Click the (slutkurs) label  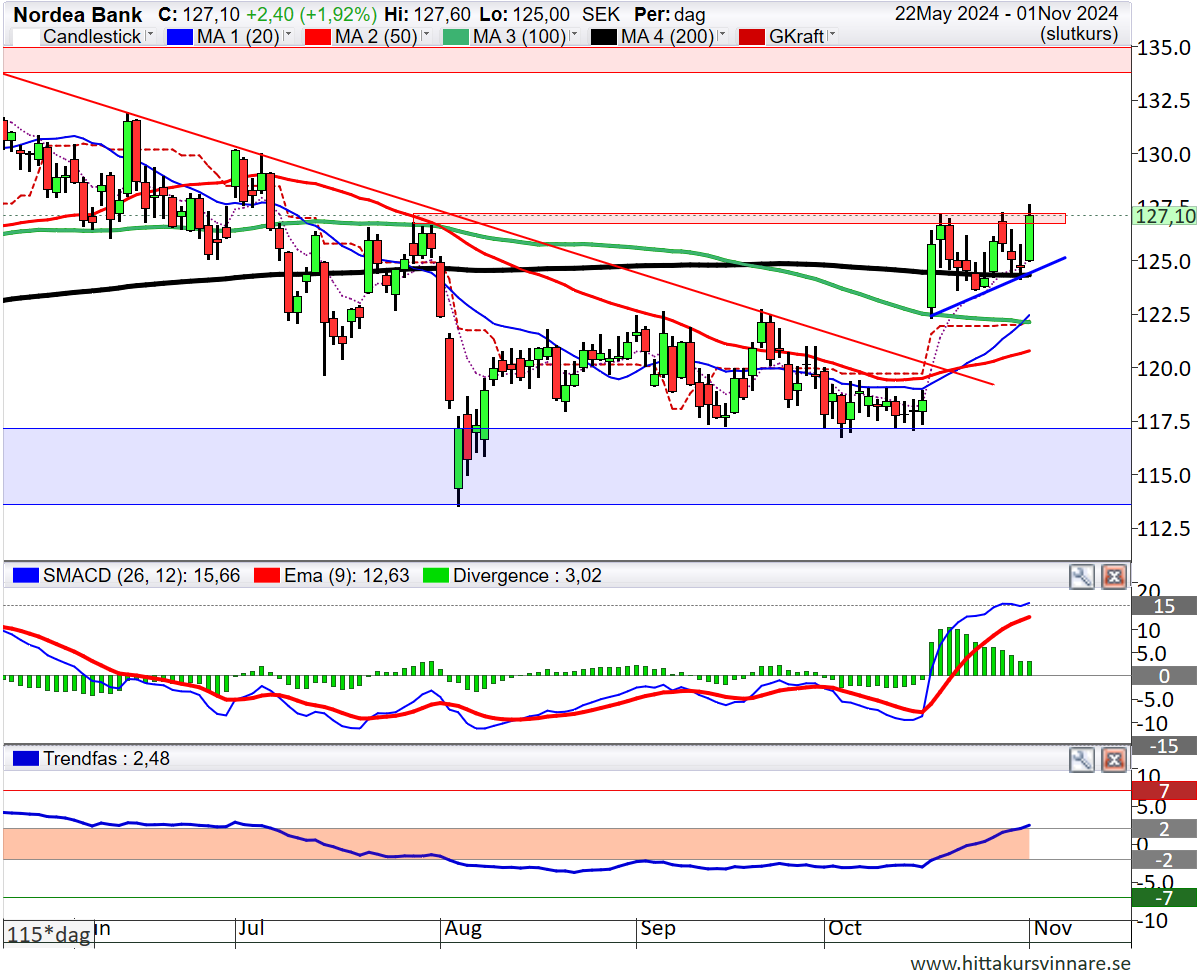(1081, 33)
